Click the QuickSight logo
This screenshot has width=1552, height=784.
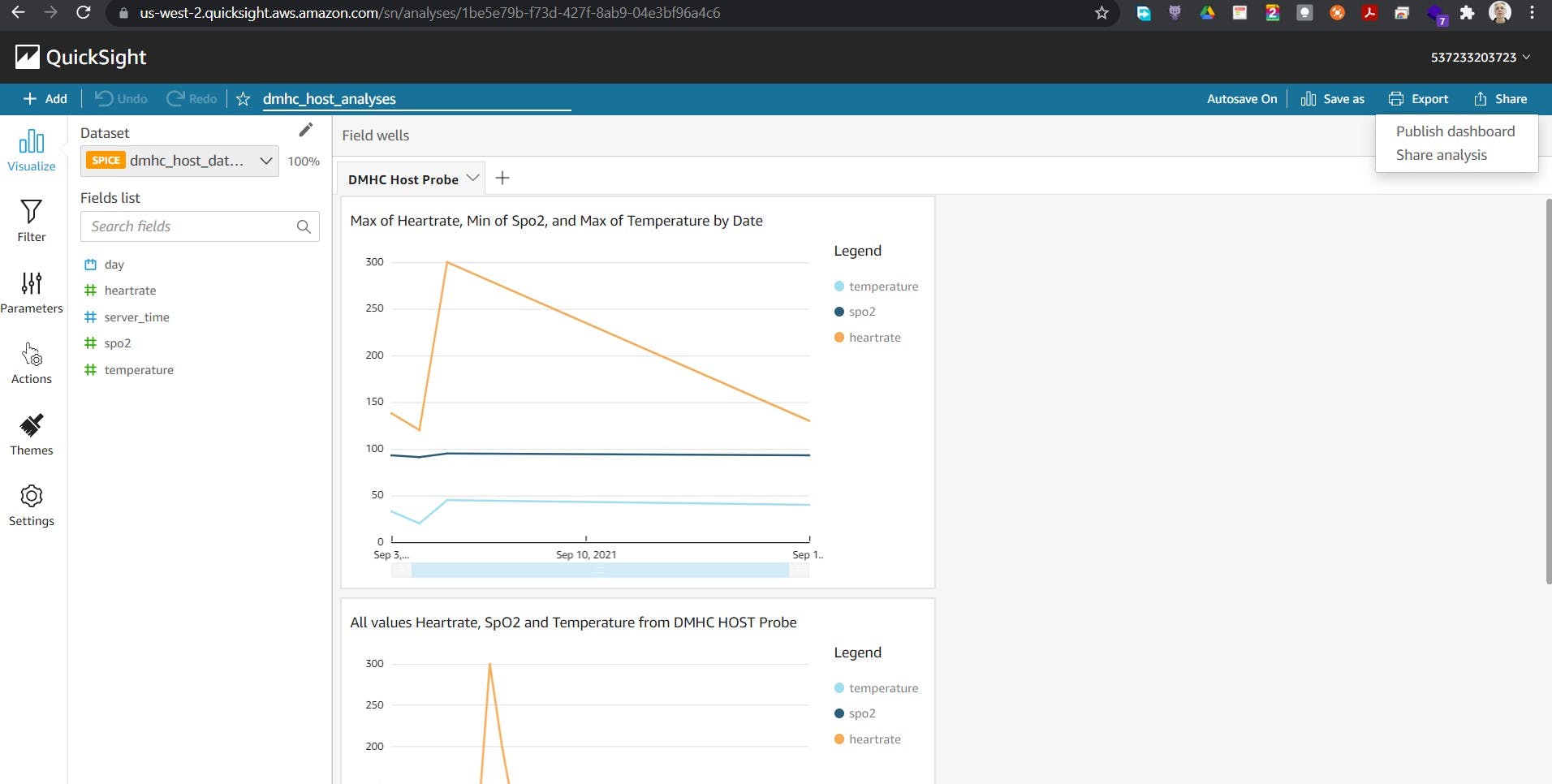point(81,57)
